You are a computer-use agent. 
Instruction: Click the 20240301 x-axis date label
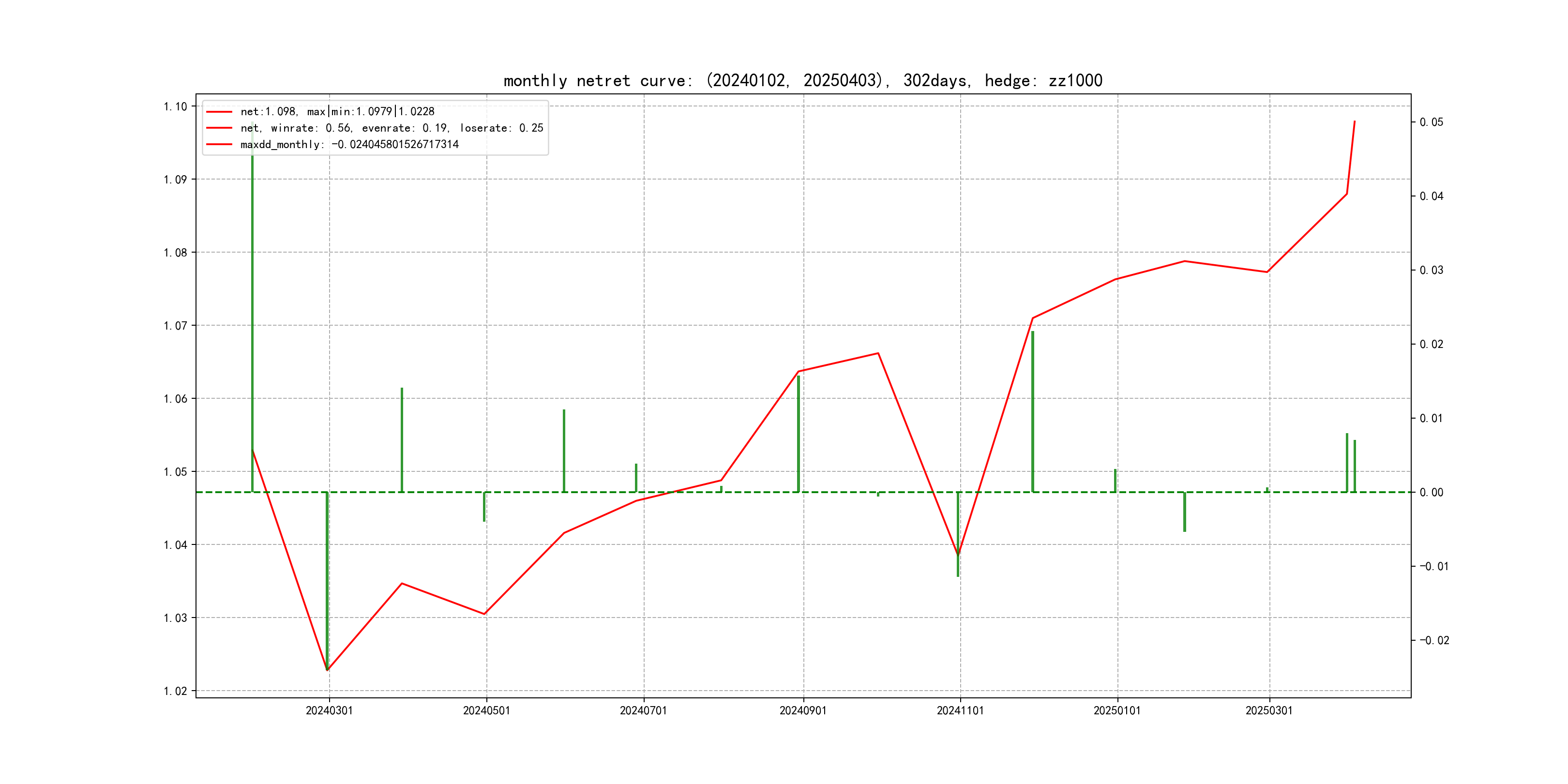[x=329, y=710]
